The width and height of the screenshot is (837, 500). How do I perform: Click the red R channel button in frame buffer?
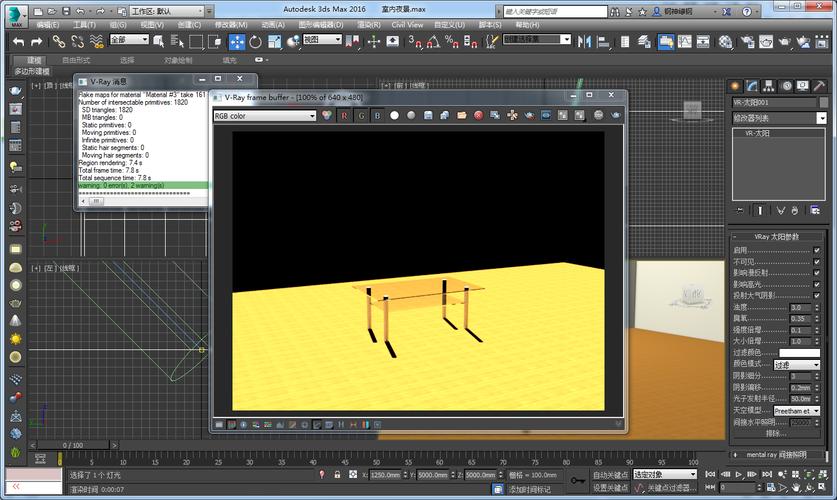345,115
